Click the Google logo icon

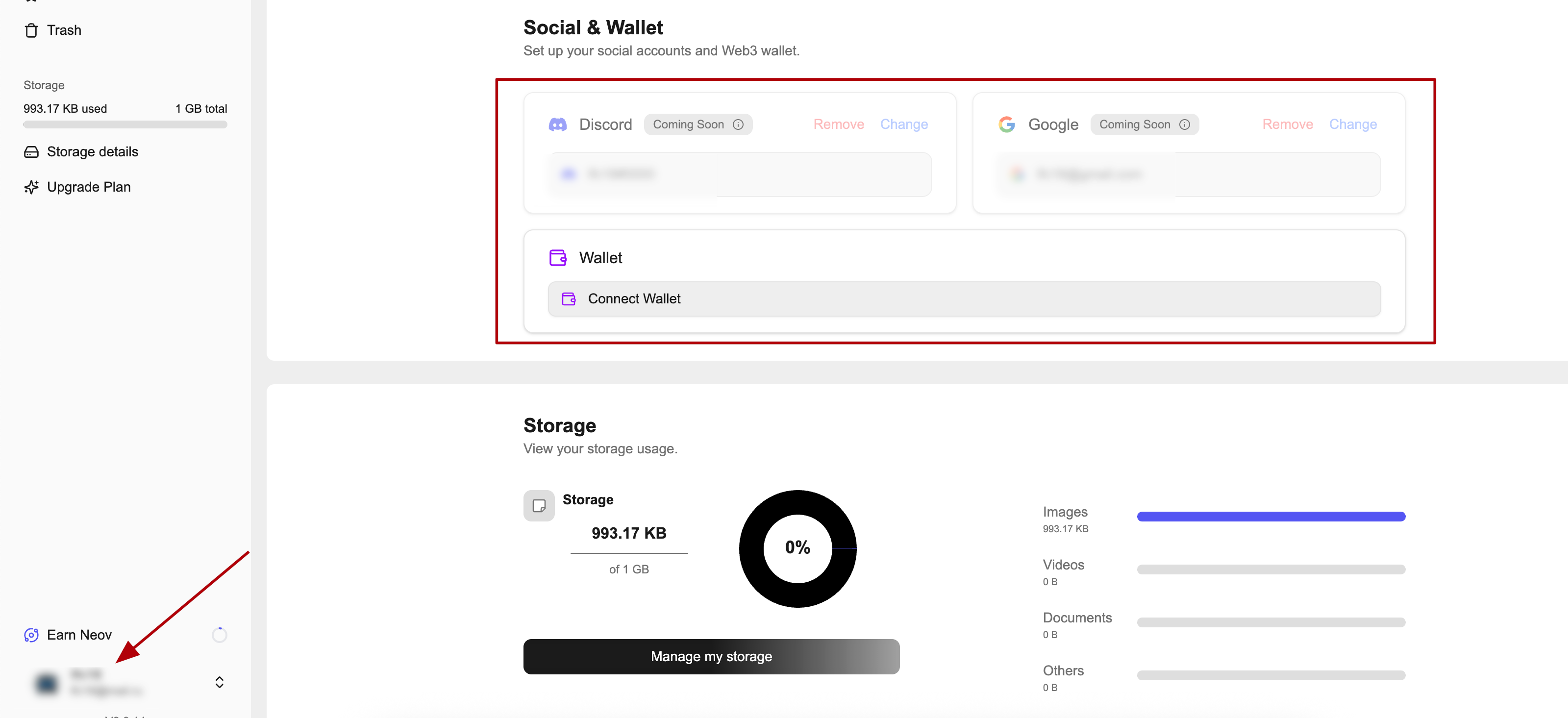[1007, 125]
